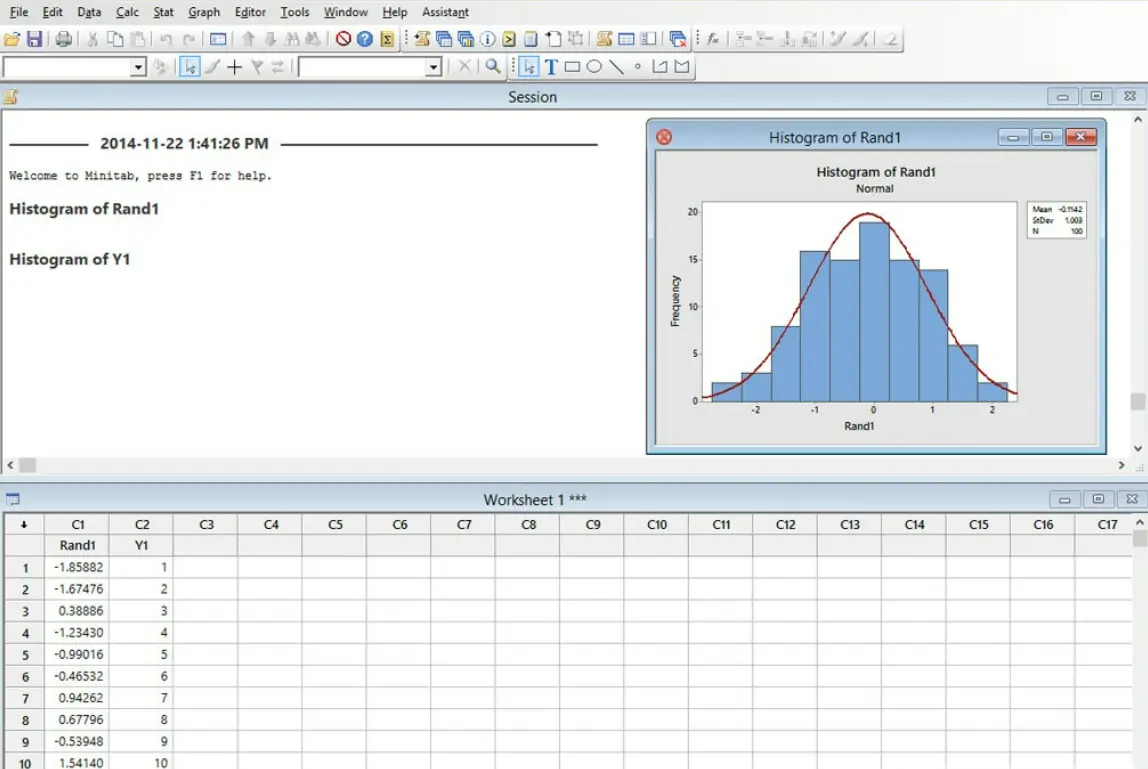Screen dimensions: 1148x769
Task: Toggle worksheet data entry direction arrow
Action: click(x=24, y=524)
